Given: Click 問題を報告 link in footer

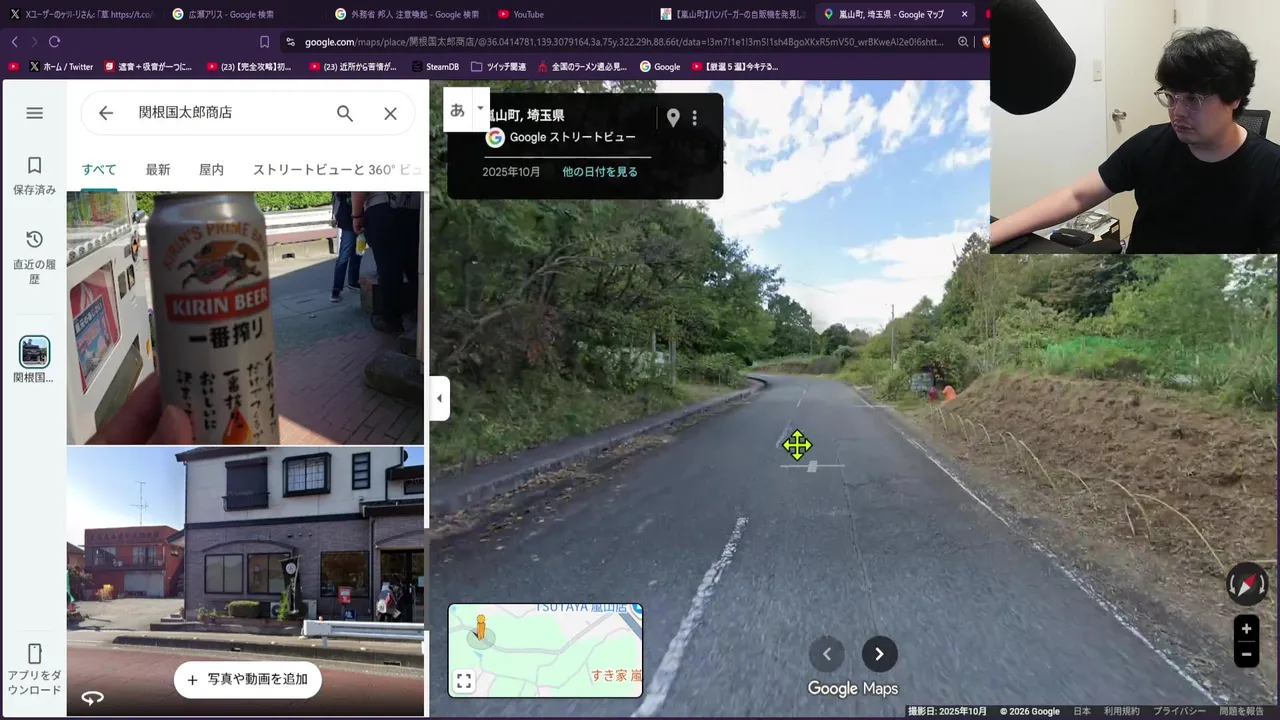Looking at the screenshot, I should pyautogui.click(x=1241, y=711).
